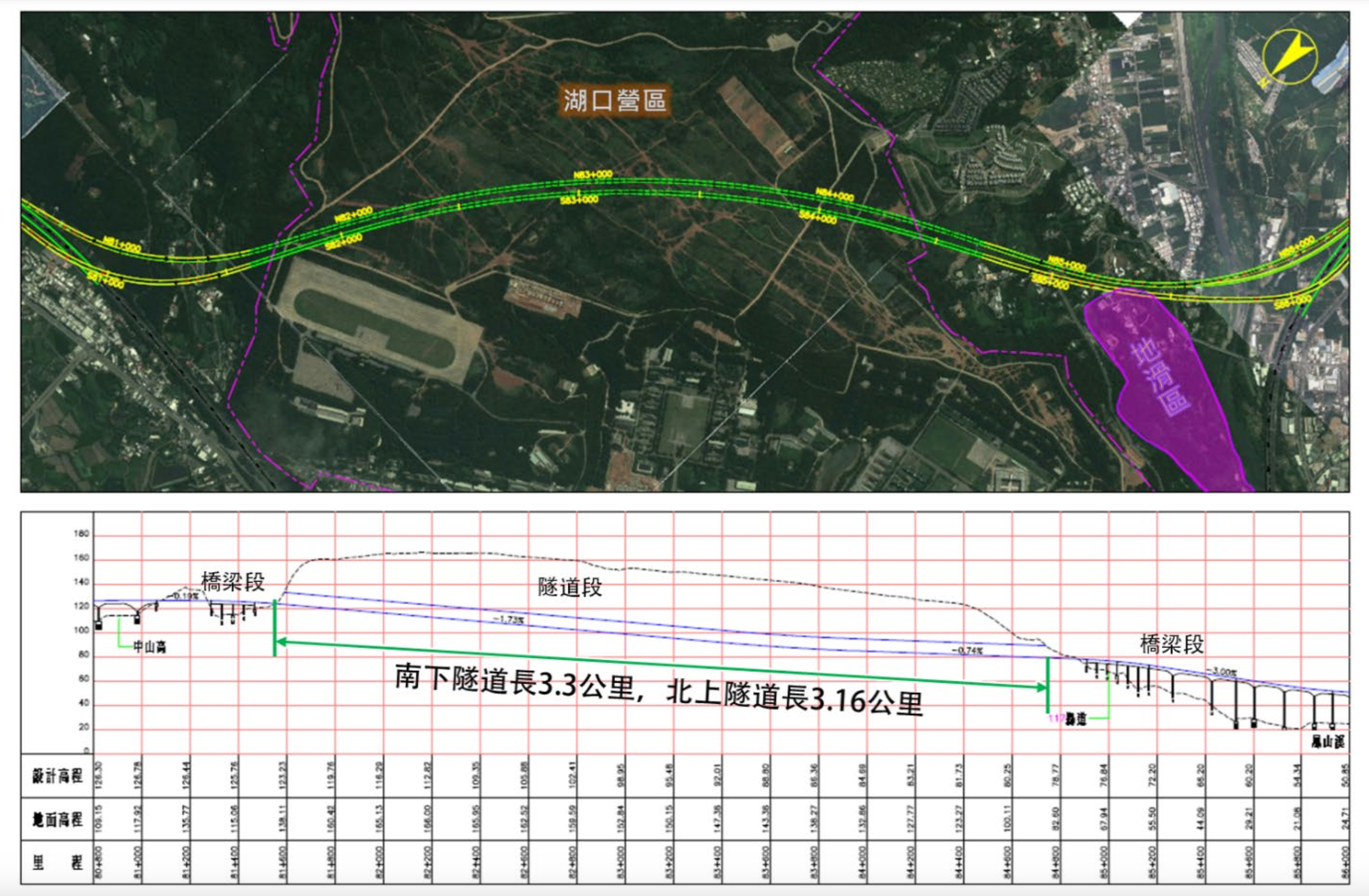The height and width of the screenshot is (896, 1369).
Task: Select design elevation value 123.23
Action: click(282, 775)
